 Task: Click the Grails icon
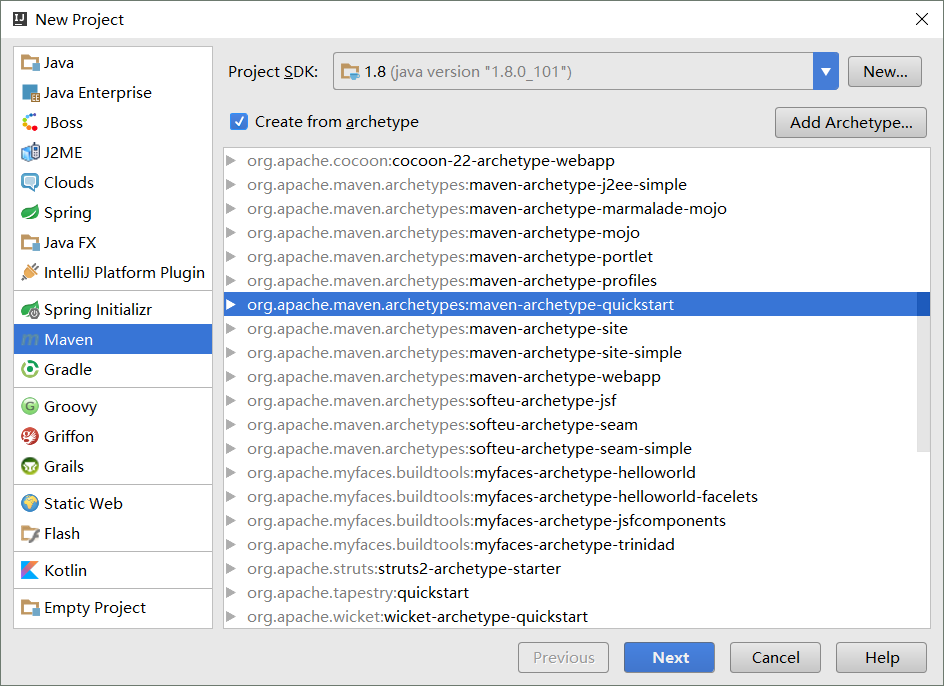pyautogui.click(x=30, y=466)
